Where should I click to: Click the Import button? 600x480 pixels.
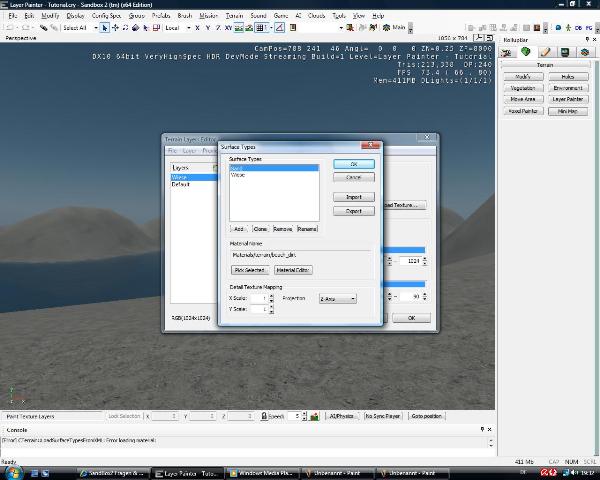point(354,197)
